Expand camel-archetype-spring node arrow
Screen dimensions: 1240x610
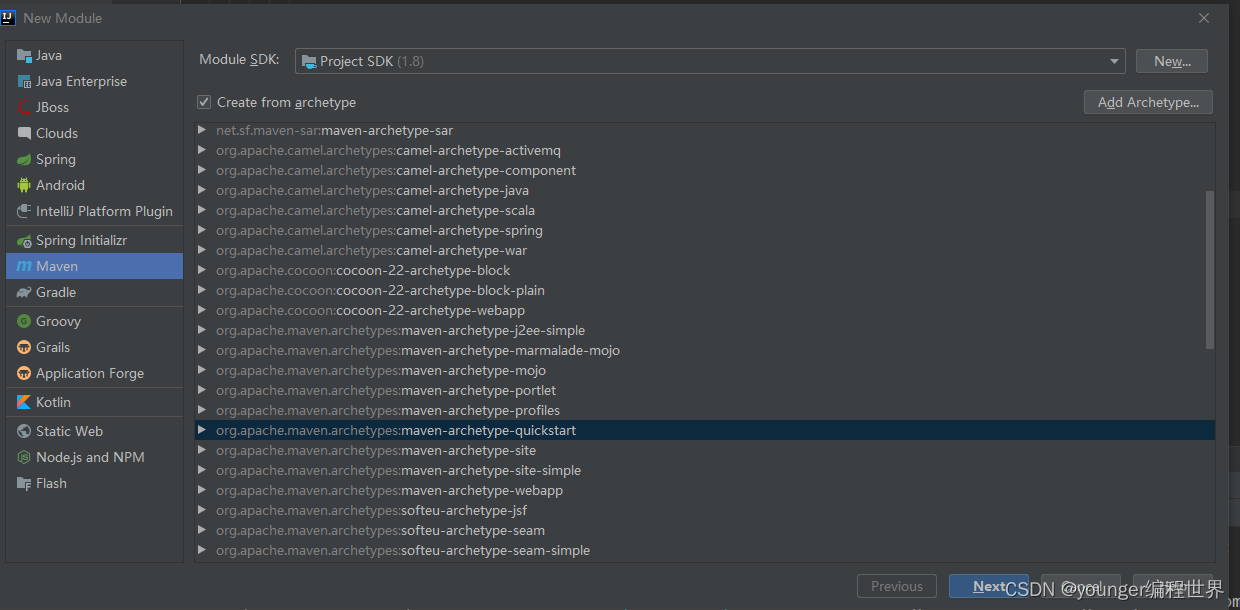(202, 230)
